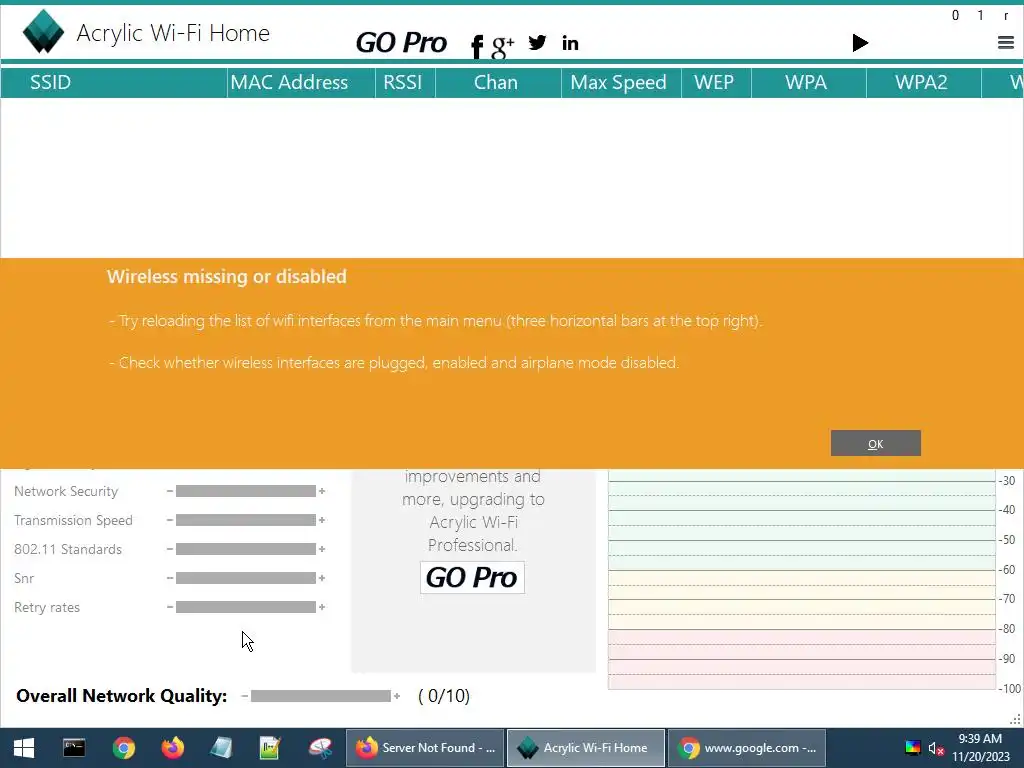The width and height of the screenshot is (1024, 768).
Task: Click the ( 0/10) quality score
Action: [x=444, y=696]
